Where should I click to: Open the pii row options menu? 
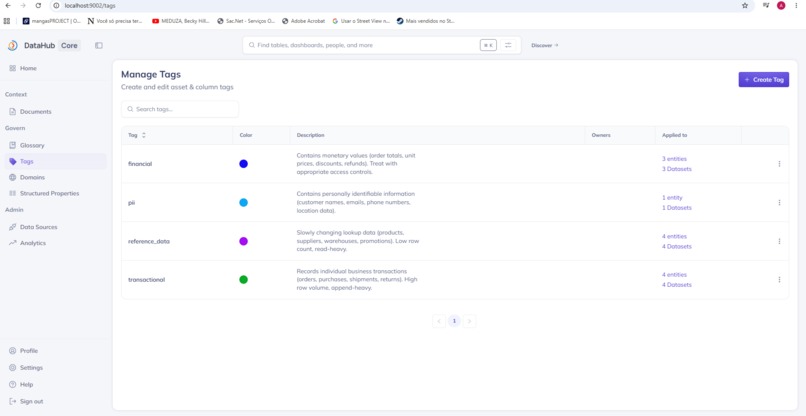coord(779,203)
